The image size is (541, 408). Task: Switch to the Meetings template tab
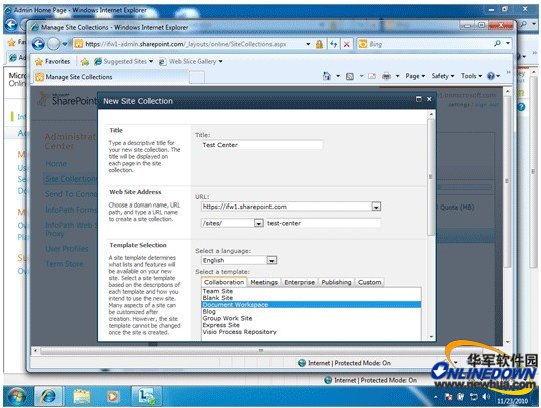point(264,282)
